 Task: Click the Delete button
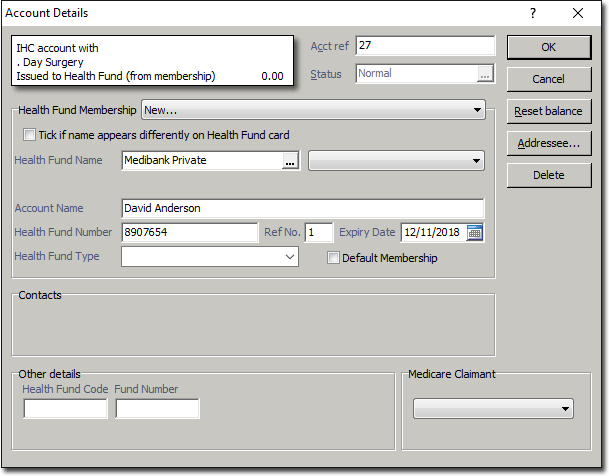(547, 175)
